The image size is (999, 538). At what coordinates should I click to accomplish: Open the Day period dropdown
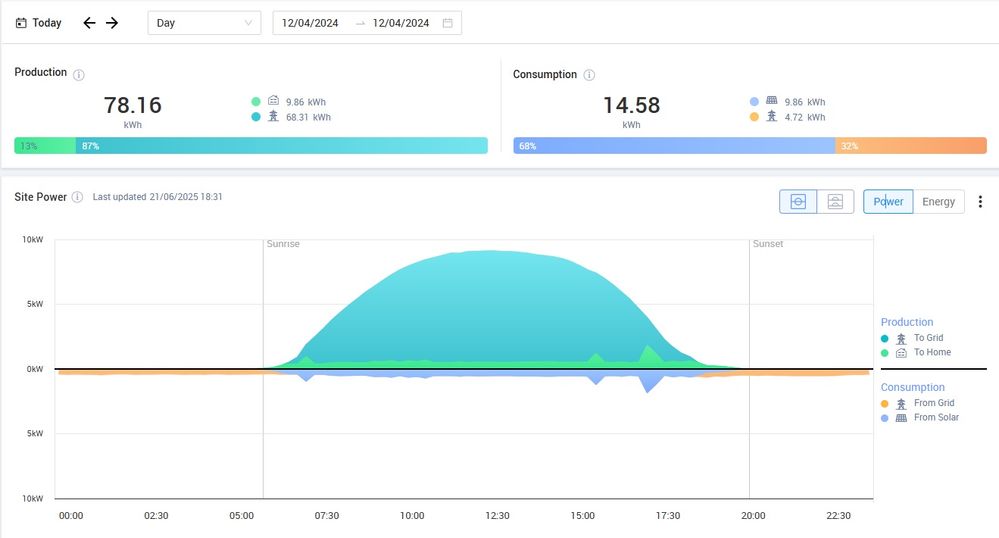click(x=204, y=23)
